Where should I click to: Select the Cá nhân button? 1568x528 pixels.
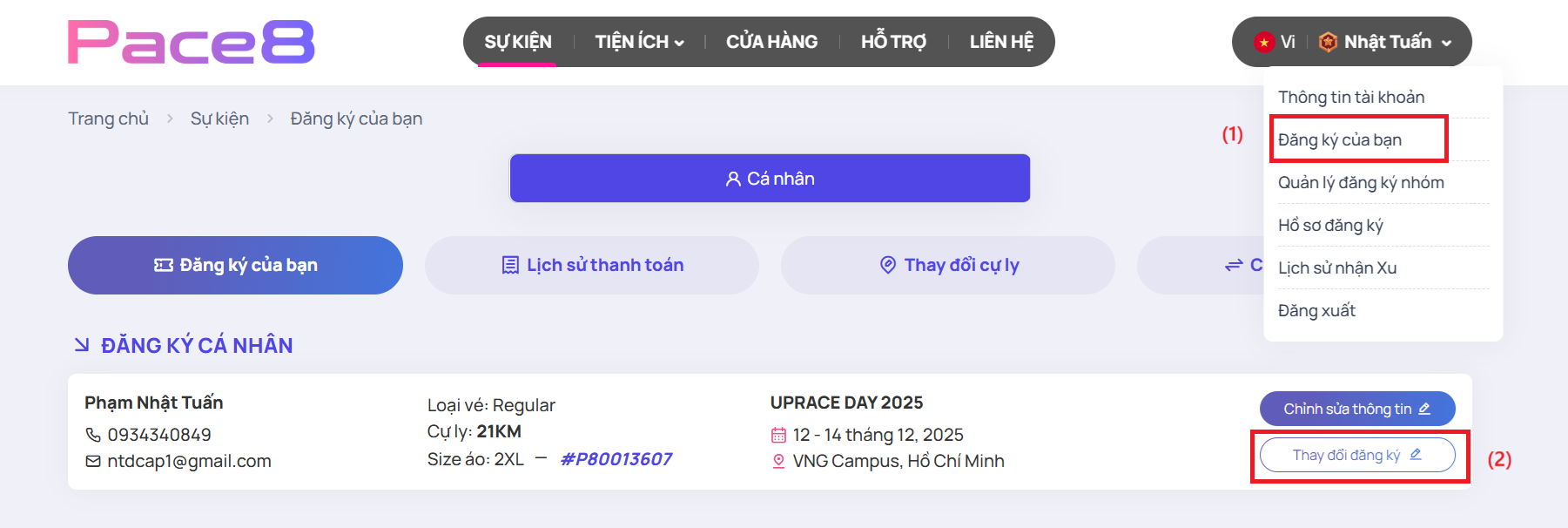[770, 179]
